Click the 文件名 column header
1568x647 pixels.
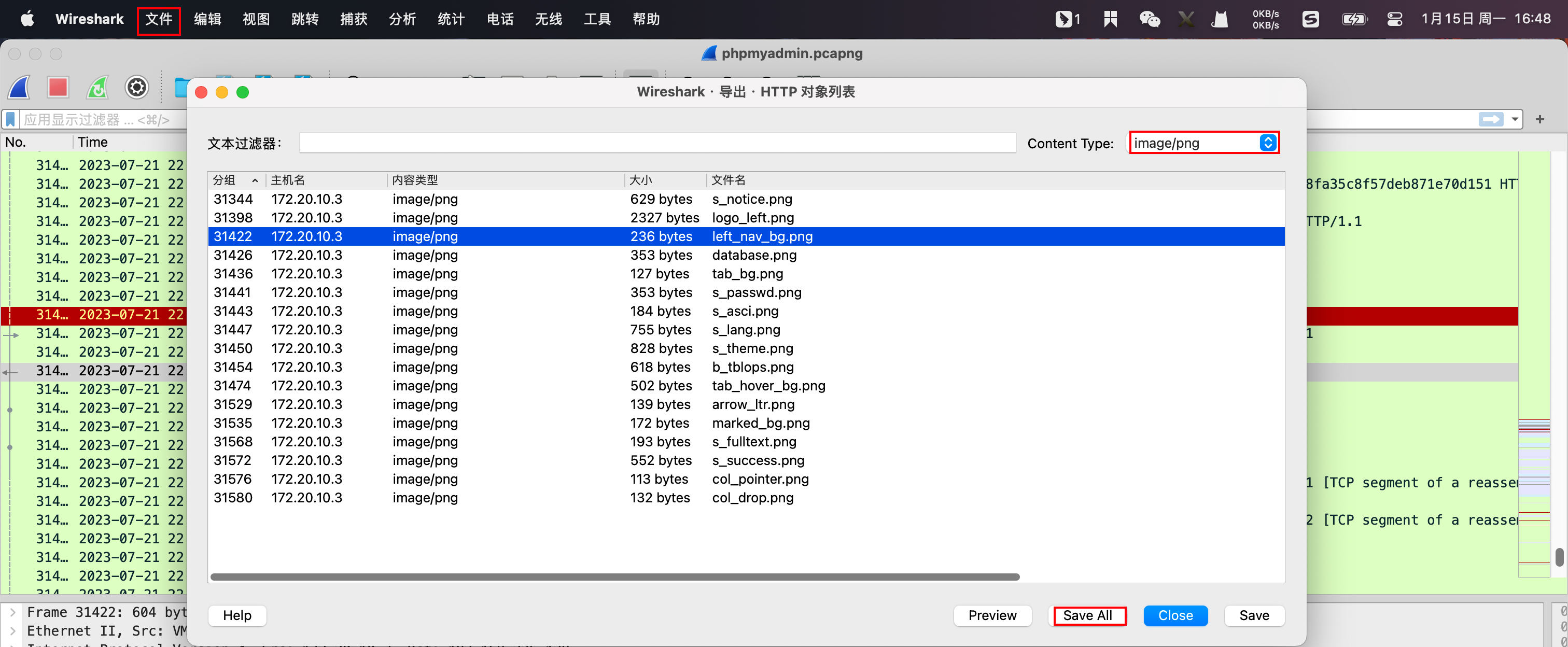(996, 180)
